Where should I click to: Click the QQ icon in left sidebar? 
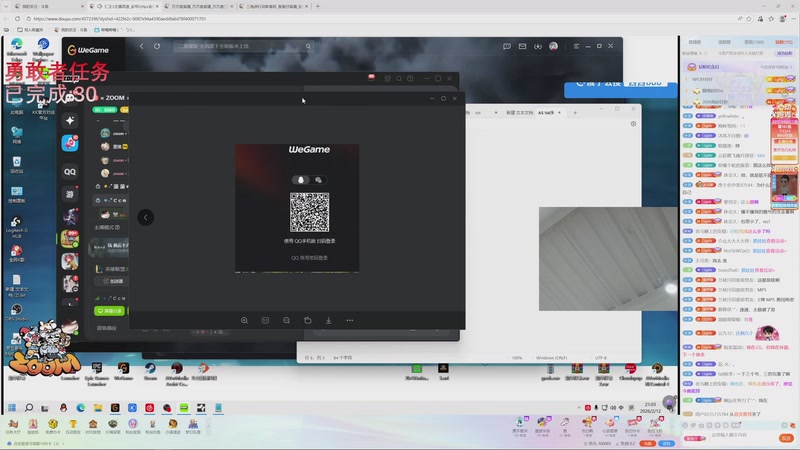coord(70,172)
